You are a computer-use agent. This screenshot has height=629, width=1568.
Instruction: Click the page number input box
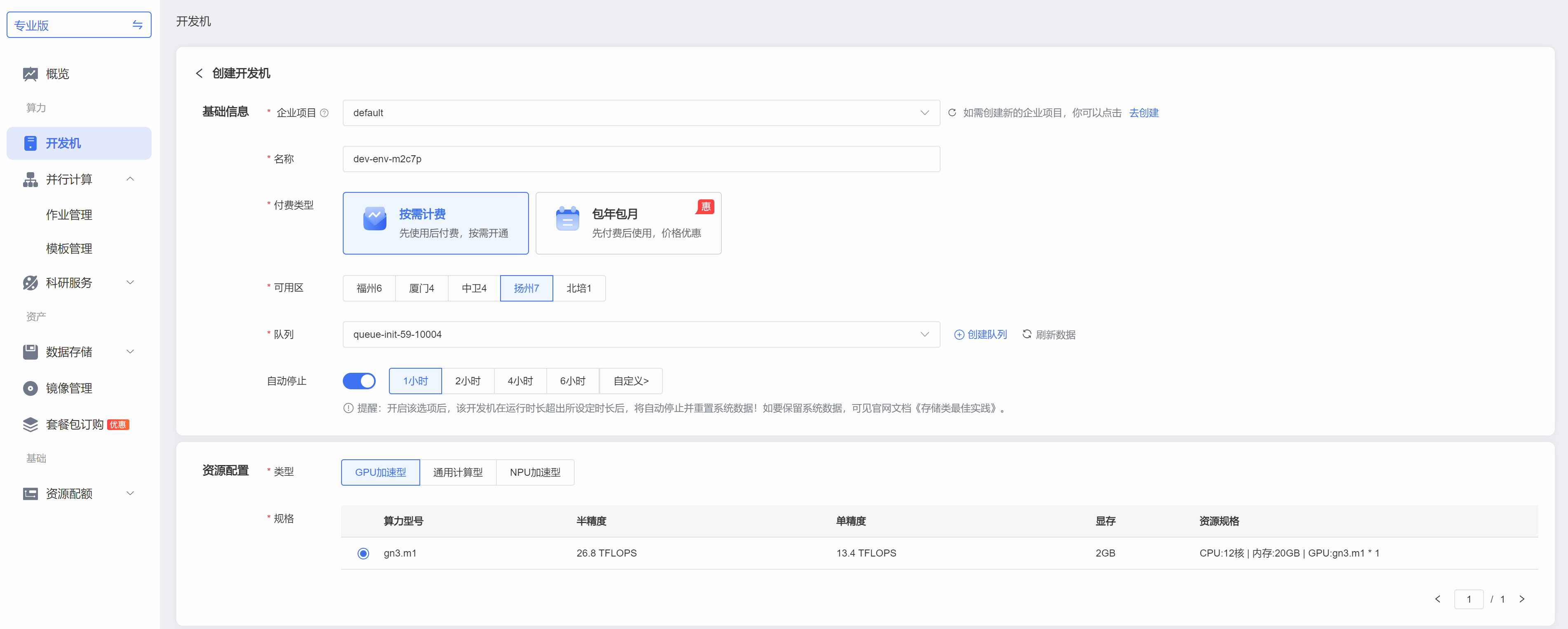pos(1469,599)
